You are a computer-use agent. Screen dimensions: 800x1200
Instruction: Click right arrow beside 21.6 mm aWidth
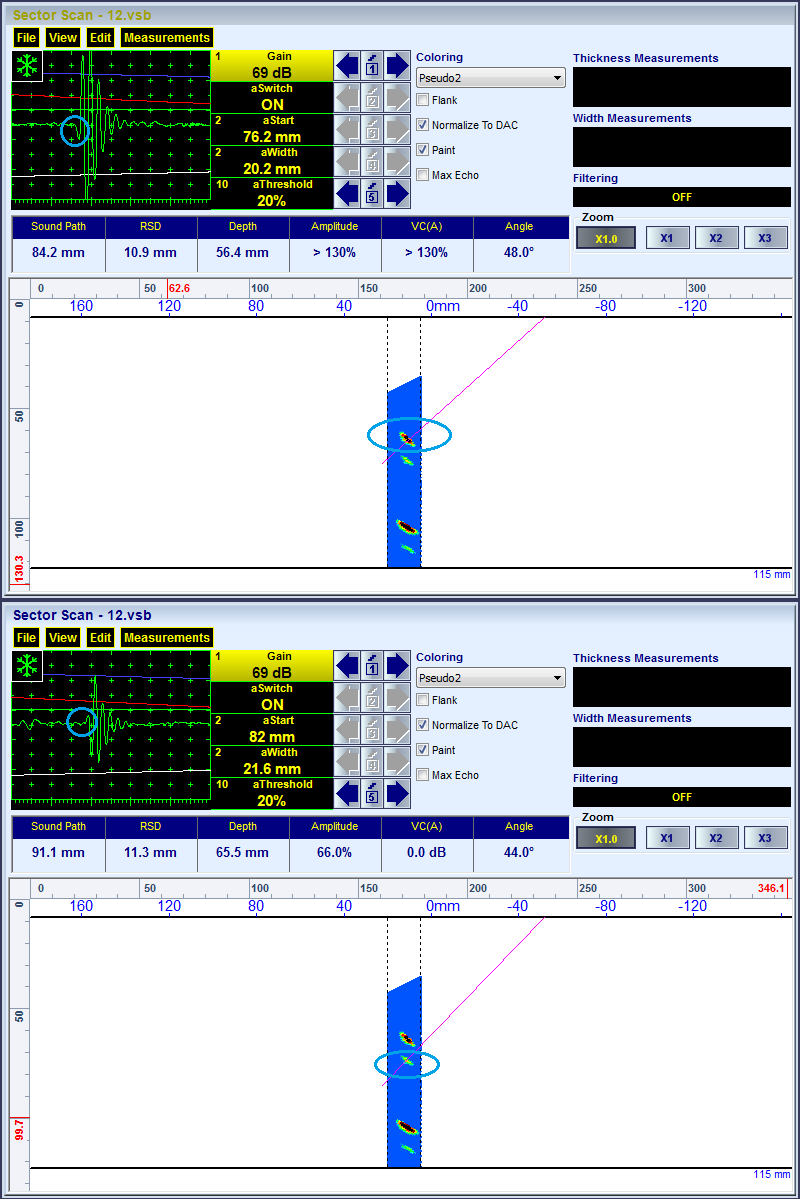coord(398,761)
